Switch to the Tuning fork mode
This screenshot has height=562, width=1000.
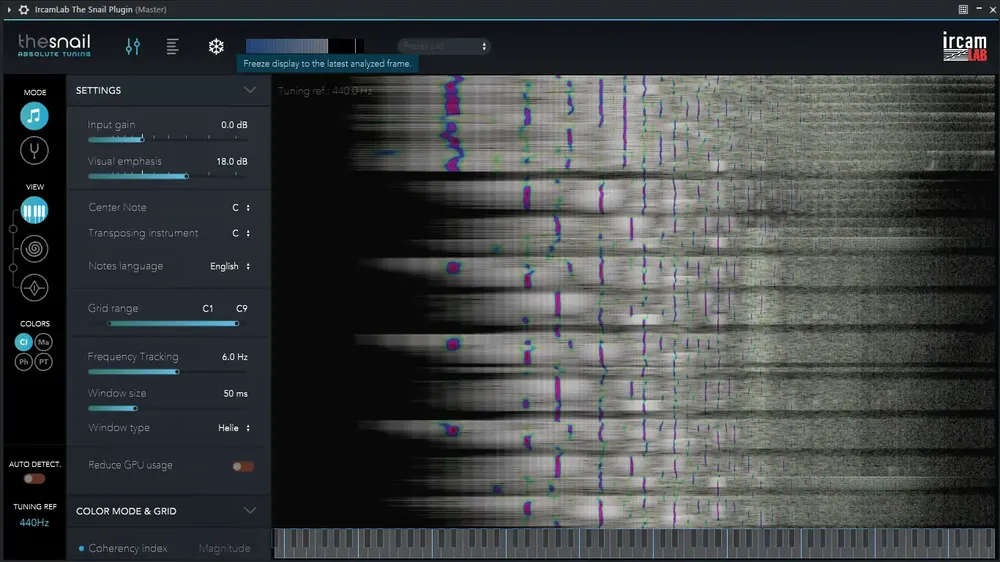pos(34,151)
